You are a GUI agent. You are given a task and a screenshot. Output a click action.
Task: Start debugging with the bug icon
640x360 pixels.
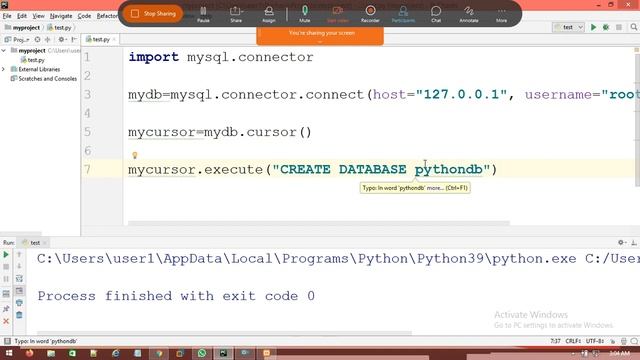tap(606, 27)
